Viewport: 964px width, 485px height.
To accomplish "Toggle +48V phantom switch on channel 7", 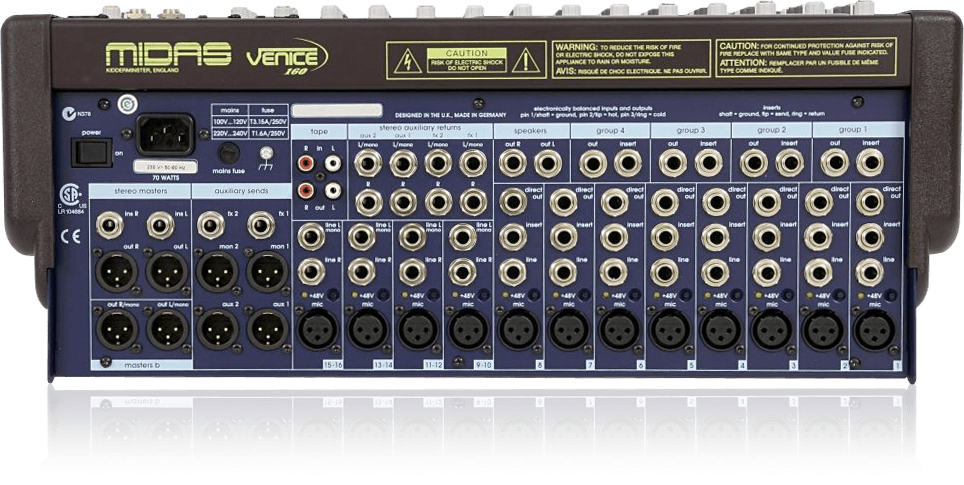I will [587, 295].
